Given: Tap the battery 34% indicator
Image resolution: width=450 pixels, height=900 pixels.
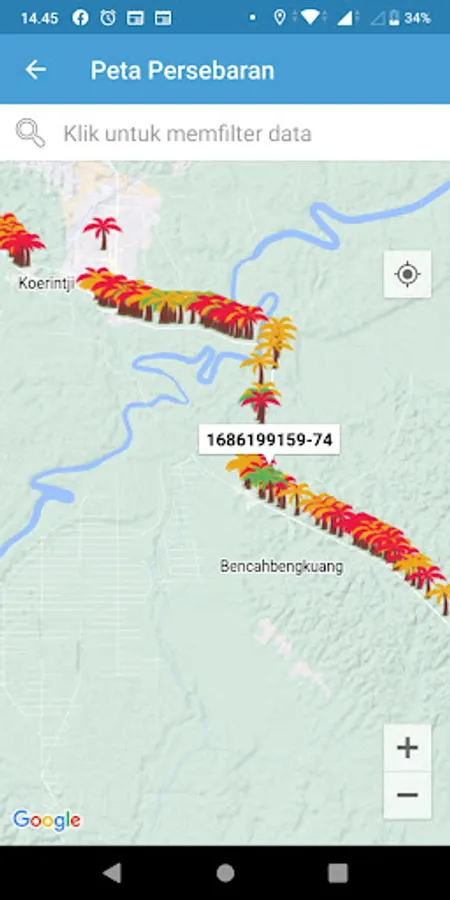Looking at the screenshot, I should (x=410, y=18).
